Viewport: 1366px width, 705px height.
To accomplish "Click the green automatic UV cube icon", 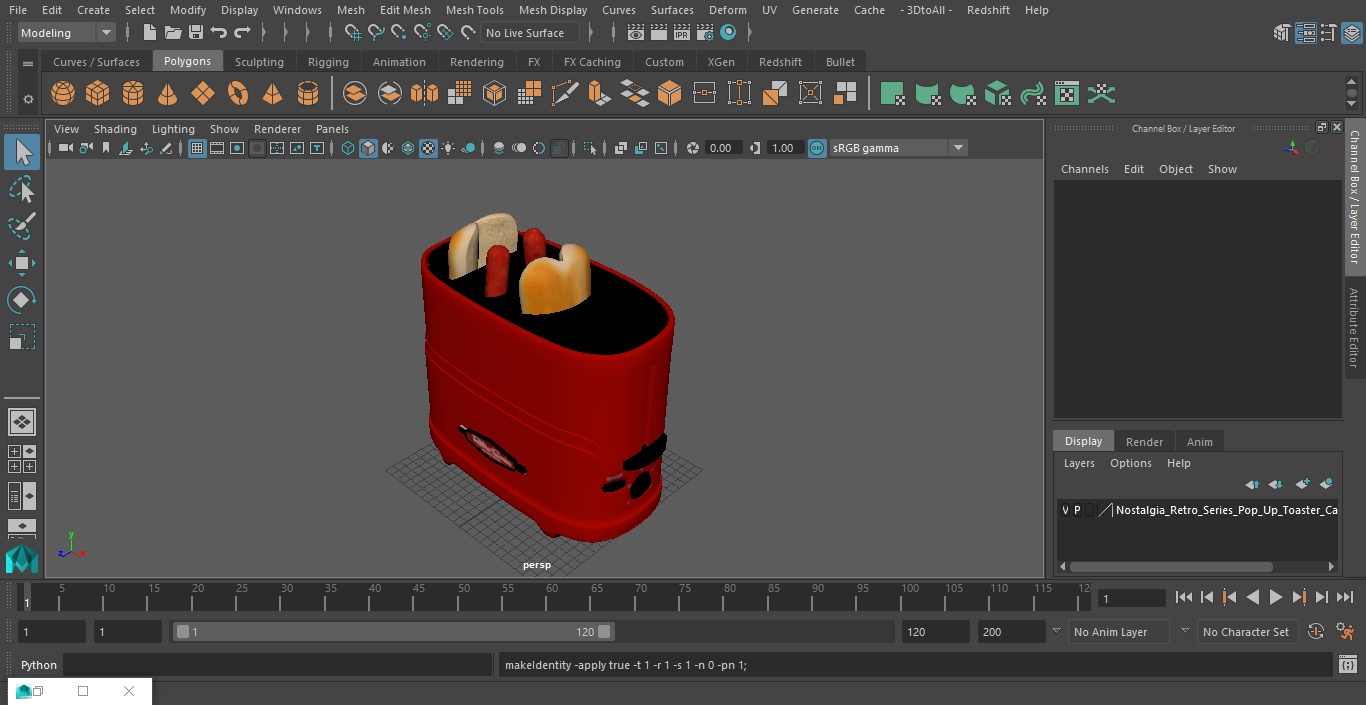I will tap(997, 94).
